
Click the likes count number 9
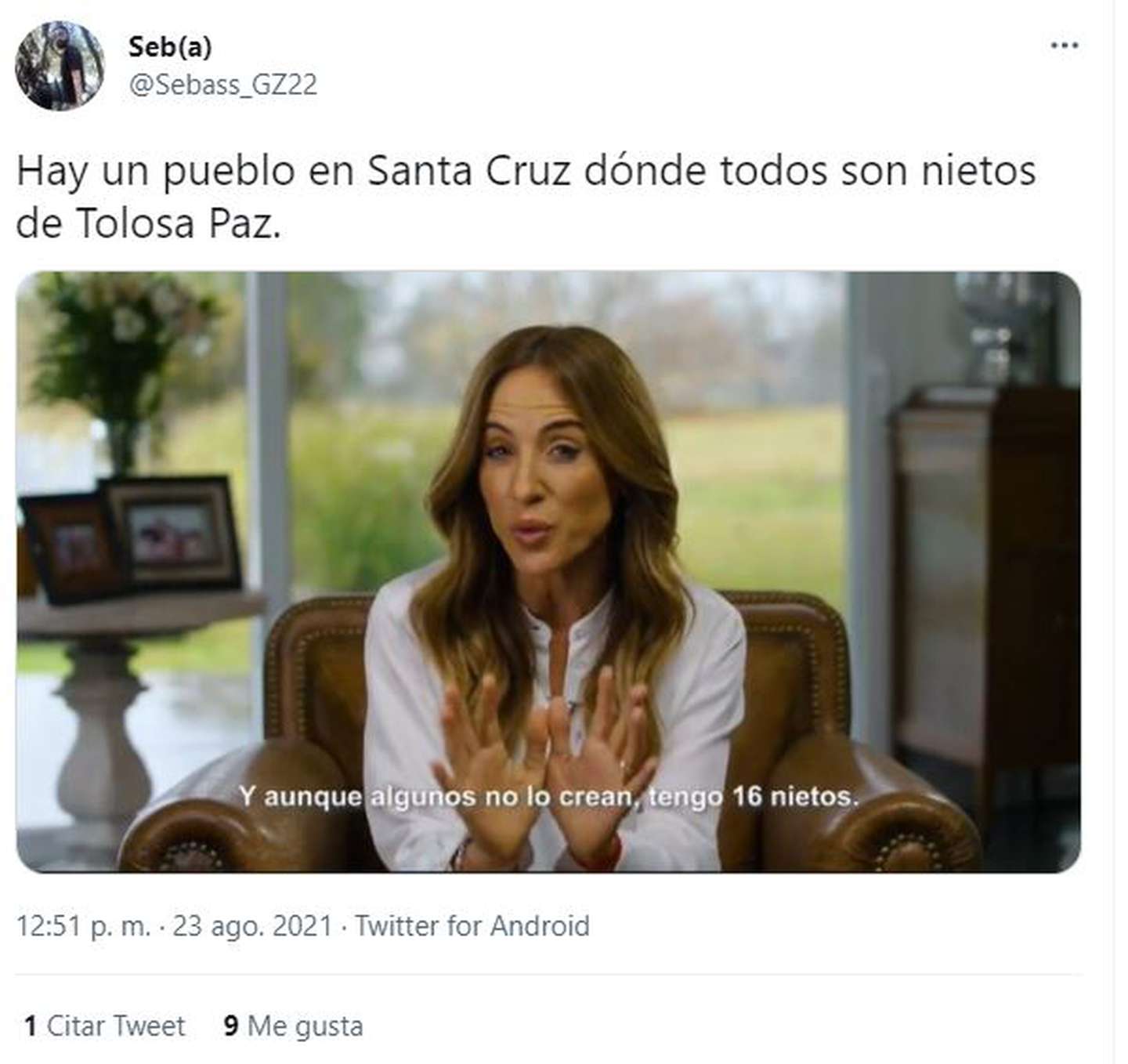coord(231,1026)
